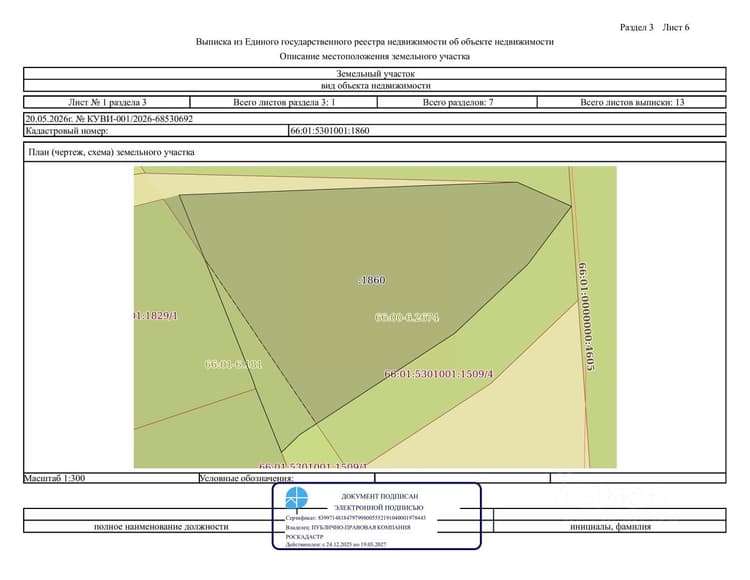Click 'Всего листов раздела 3: 1' cell

284,102
